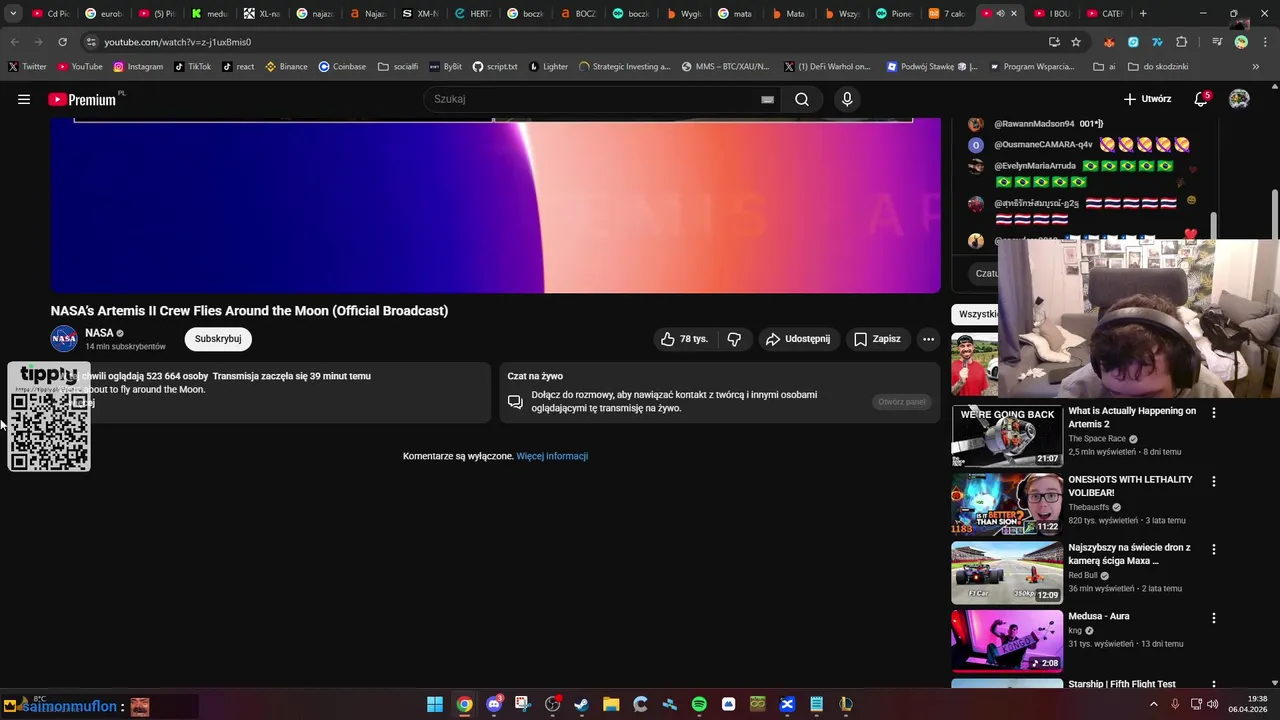
Task: Click the search magnifier button
Action: (802, 99)
